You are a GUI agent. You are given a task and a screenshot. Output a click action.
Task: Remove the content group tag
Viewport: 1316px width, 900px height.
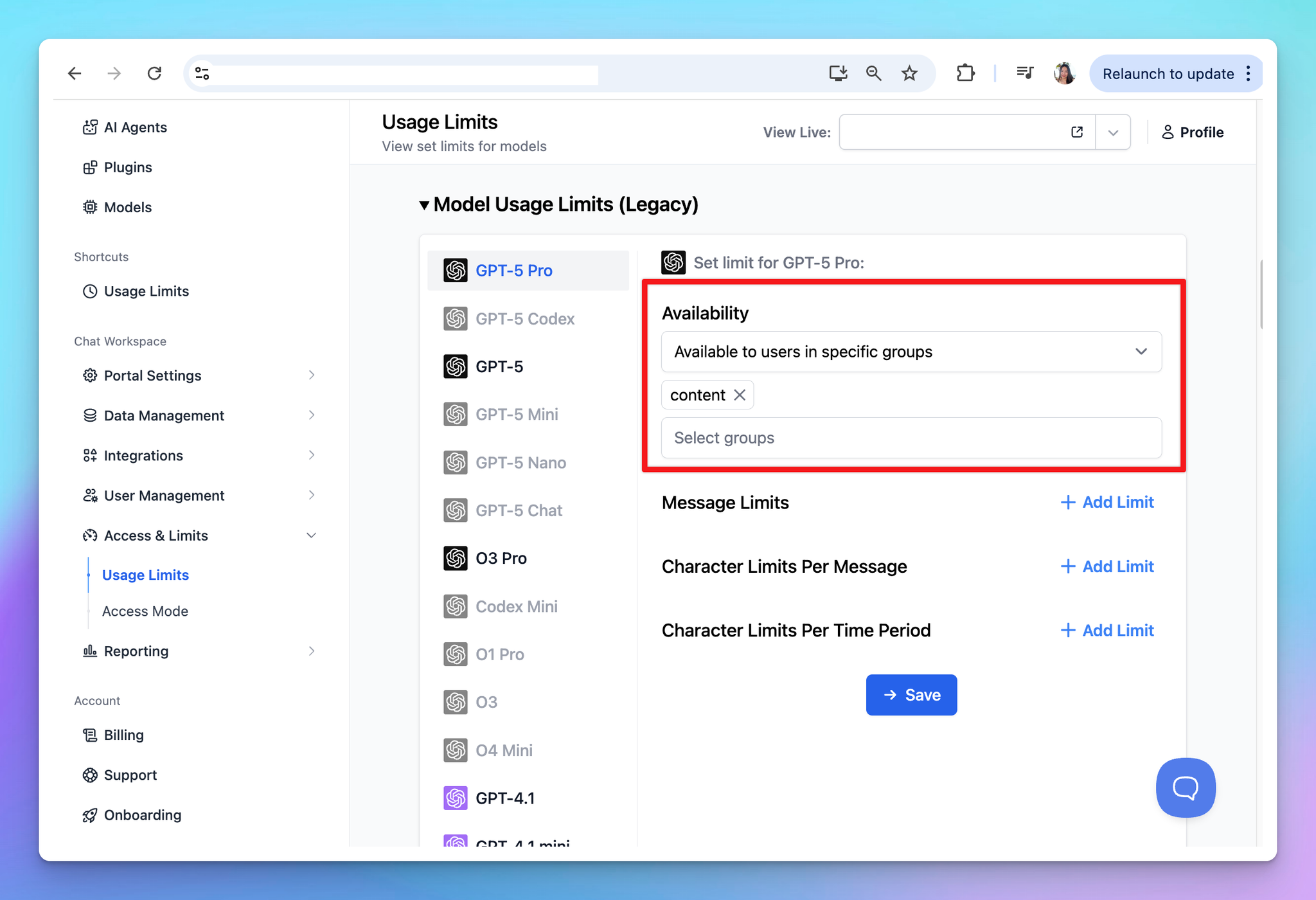[x=740, y=395]
